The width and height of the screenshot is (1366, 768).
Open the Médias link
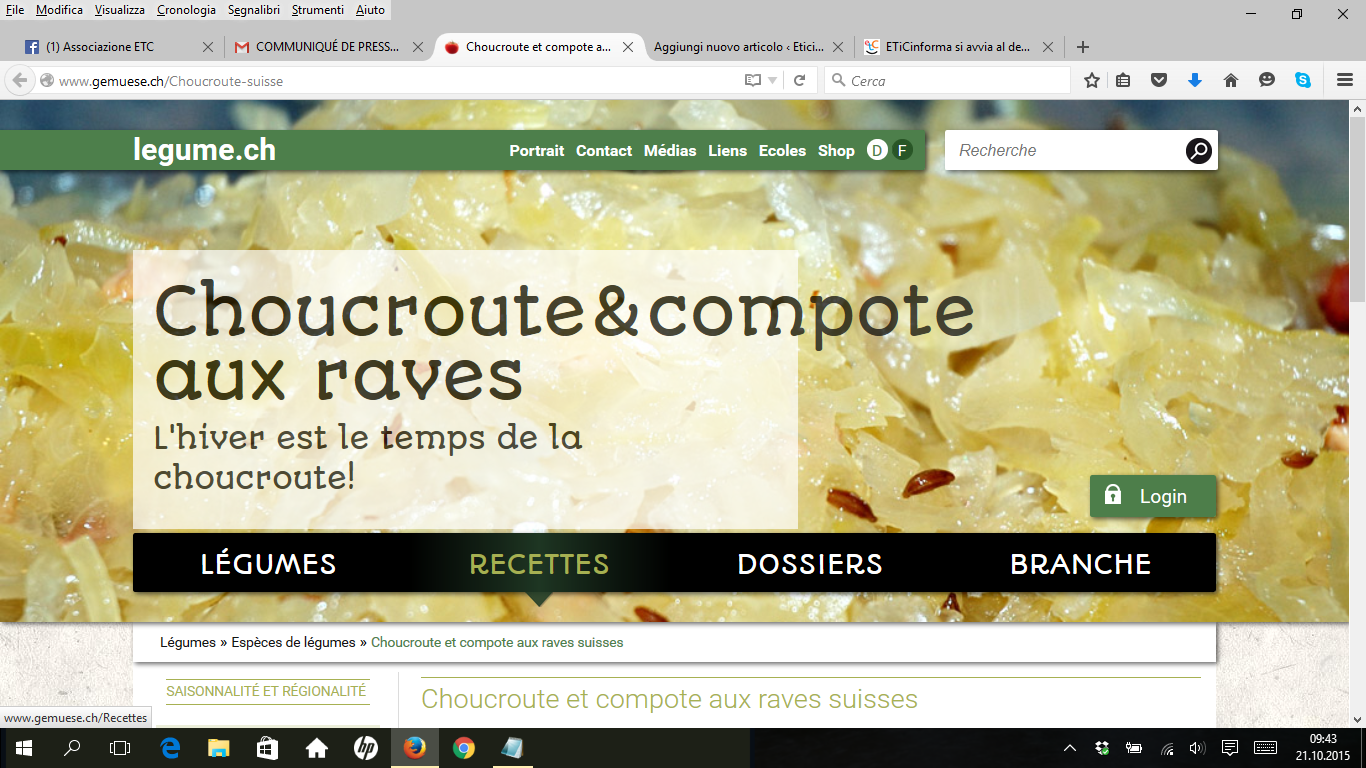(670, 151)
